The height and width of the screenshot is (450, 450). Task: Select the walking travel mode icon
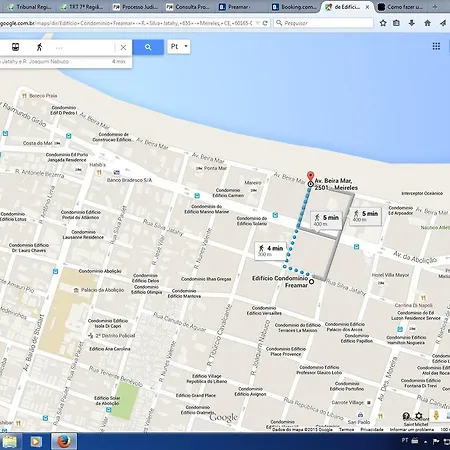click(x=39, y=47)
